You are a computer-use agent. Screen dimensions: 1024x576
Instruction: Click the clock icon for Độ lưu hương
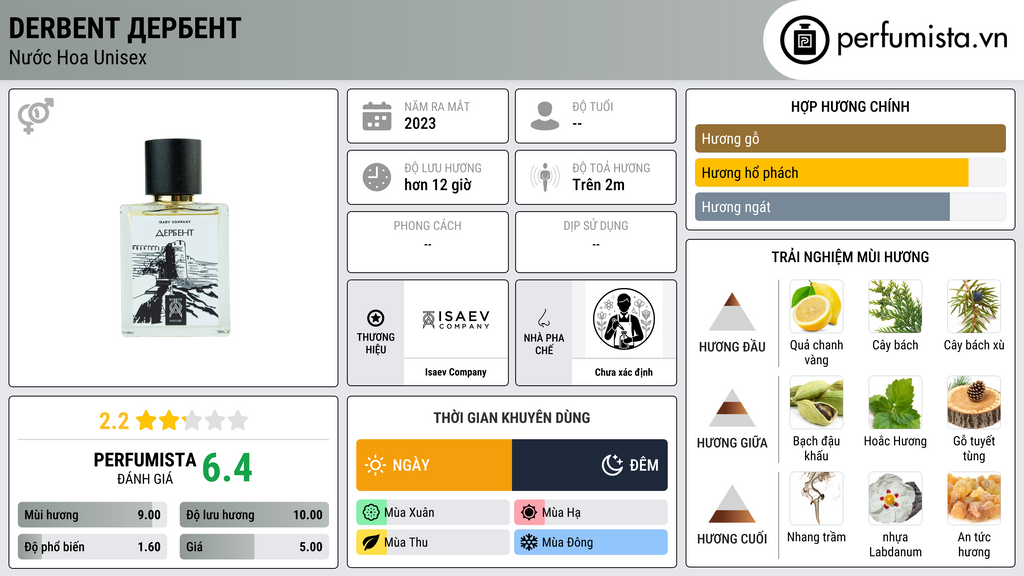377,177
